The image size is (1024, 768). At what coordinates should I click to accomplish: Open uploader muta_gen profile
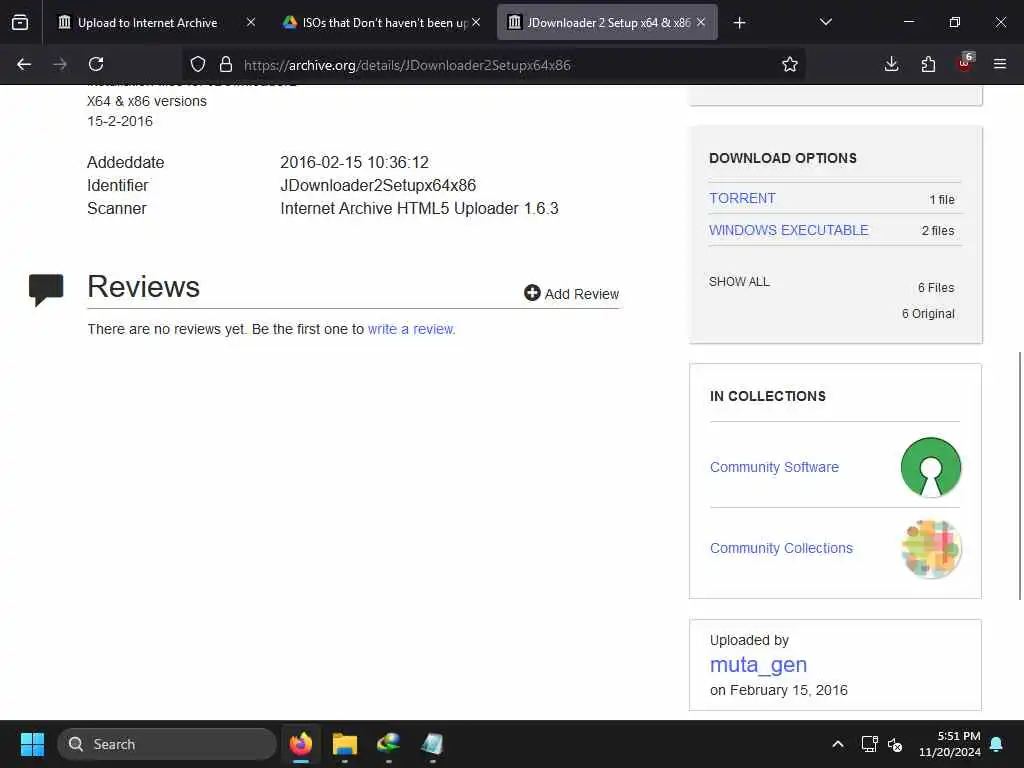tap(758, 664)
